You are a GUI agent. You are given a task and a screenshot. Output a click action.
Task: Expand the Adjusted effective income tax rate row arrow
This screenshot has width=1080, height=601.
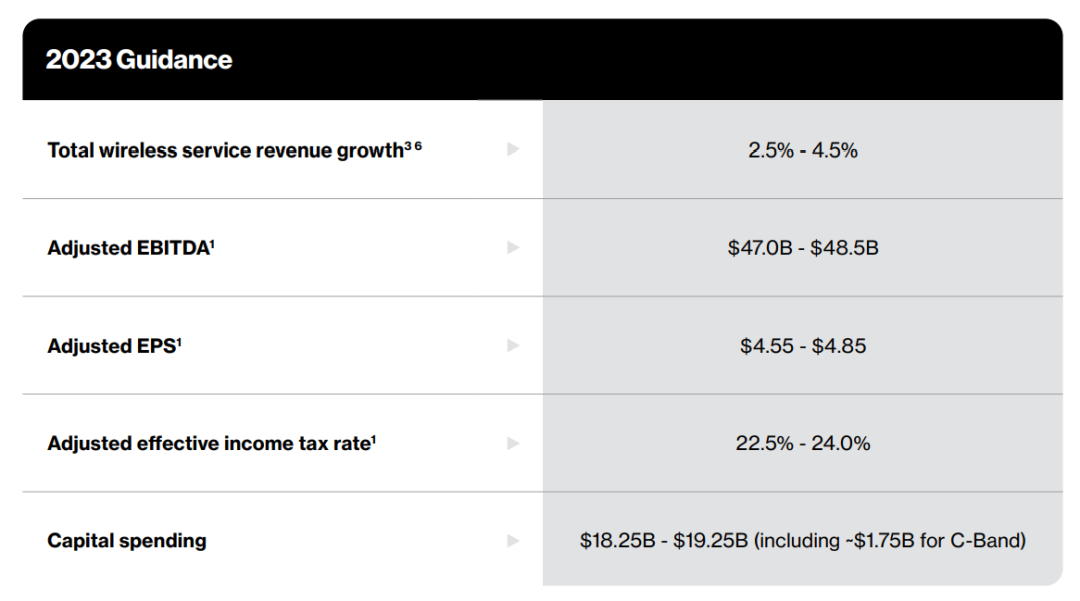[513, 443]
